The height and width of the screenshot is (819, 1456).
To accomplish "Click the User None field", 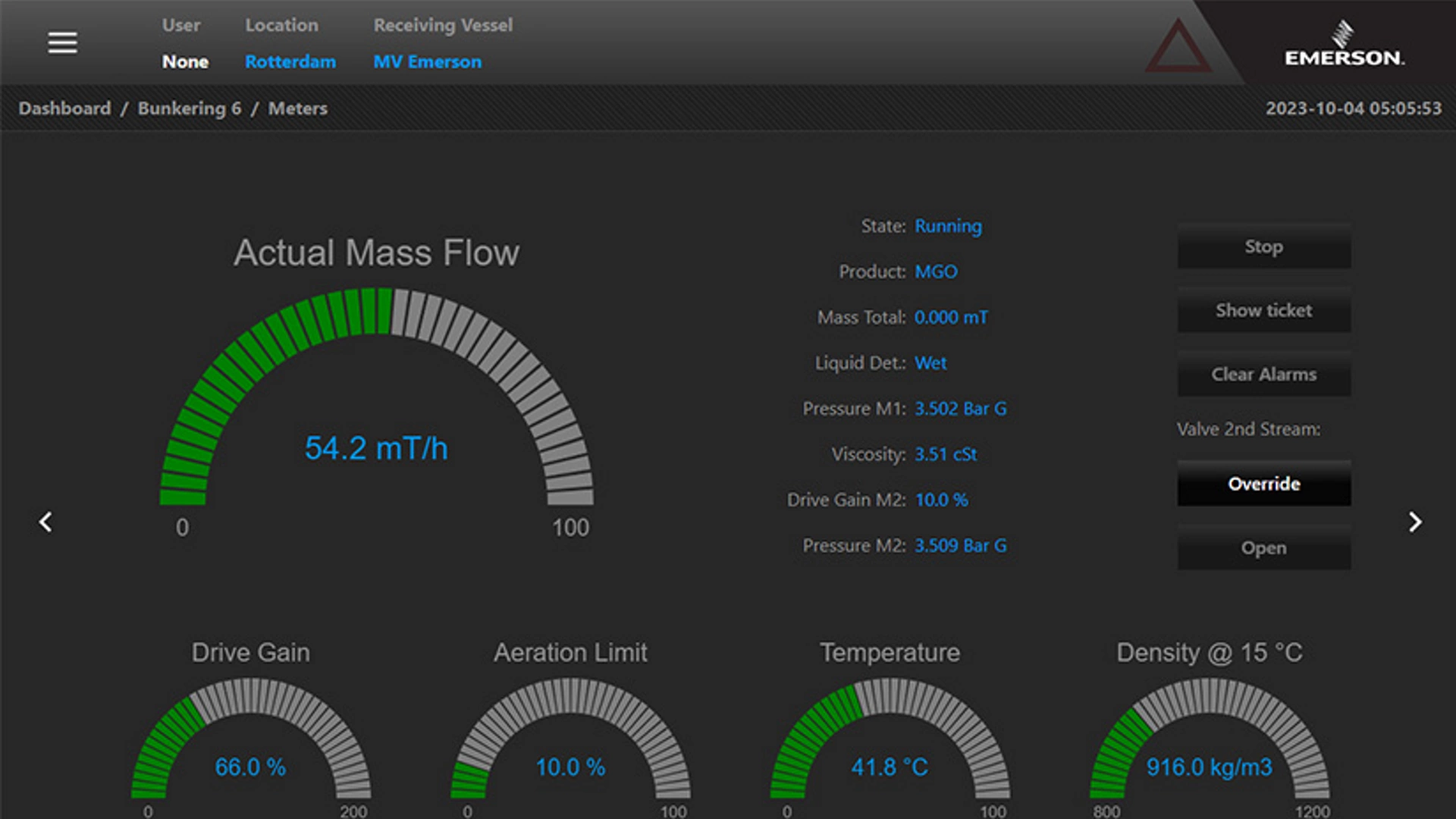I will tap(184, 61).
